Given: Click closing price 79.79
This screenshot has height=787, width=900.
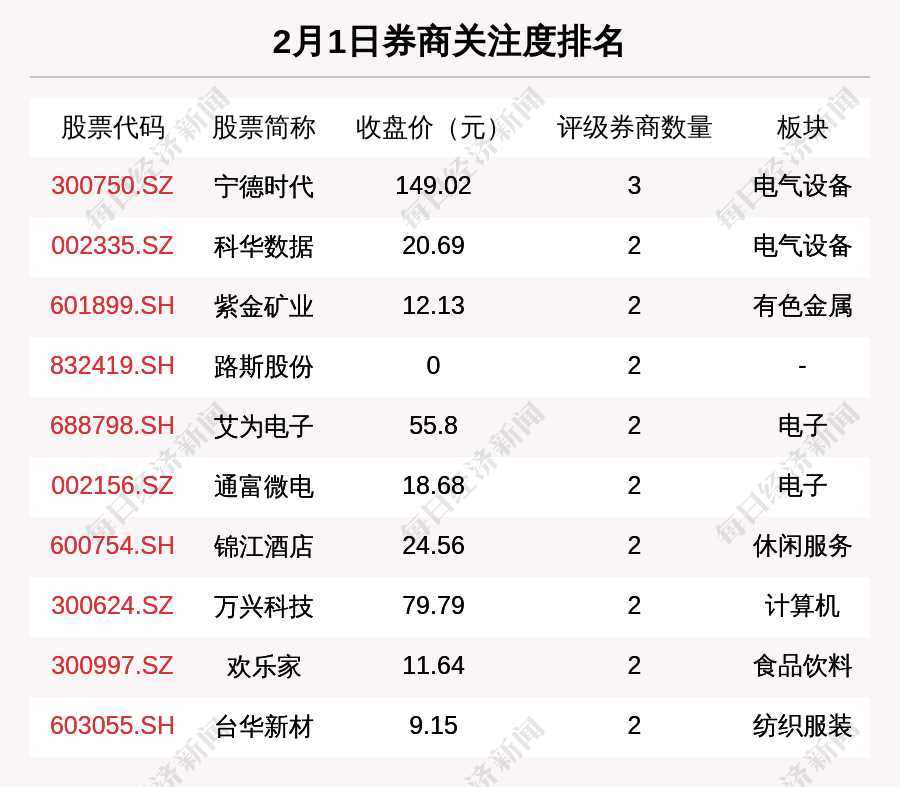Looking at the screenshot, I should click(x=433, y=606).
